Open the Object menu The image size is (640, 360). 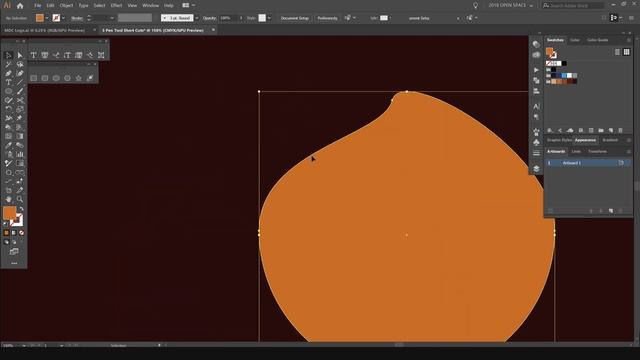pyautogui.click(x=66, y=6)
